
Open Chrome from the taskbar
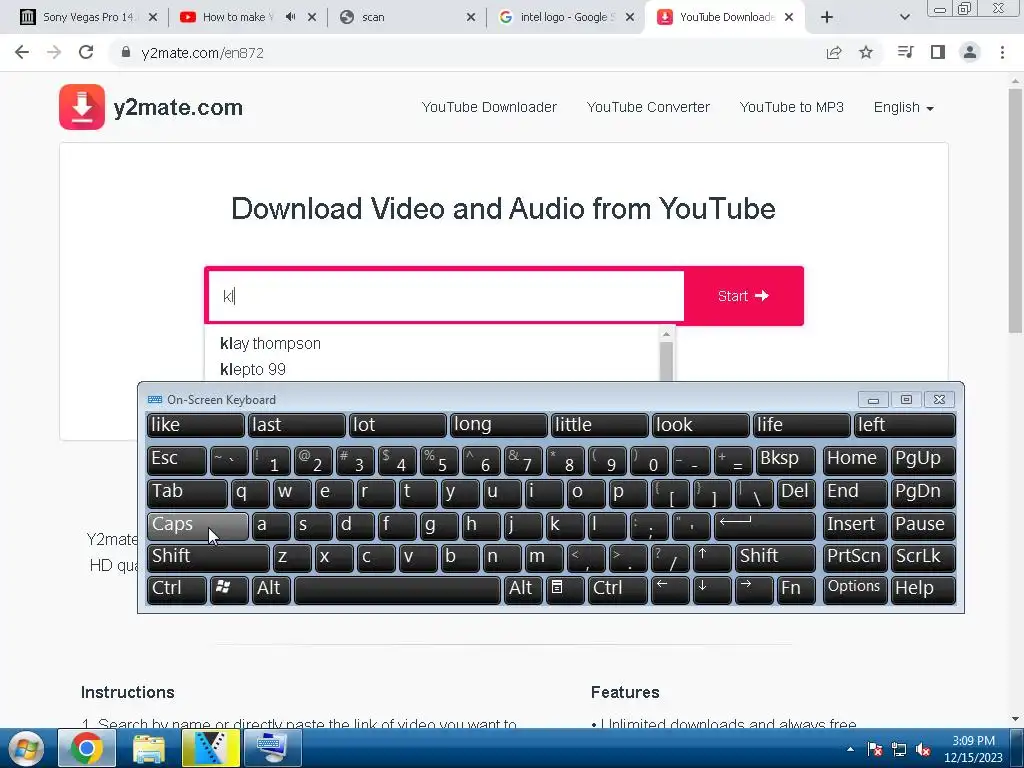[87, 748]
